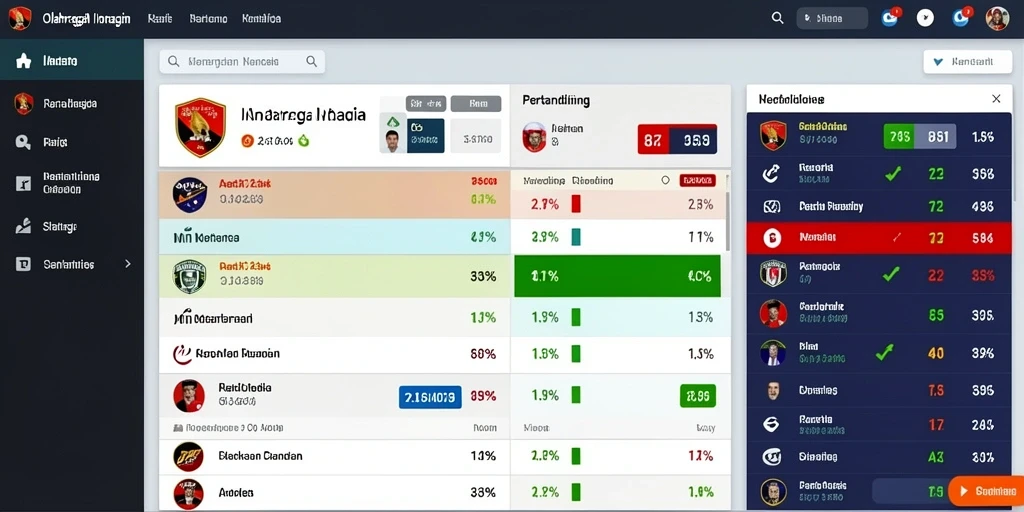Click the main search input field above the table
Screen dimensions: 1024x512
(242, 62)
